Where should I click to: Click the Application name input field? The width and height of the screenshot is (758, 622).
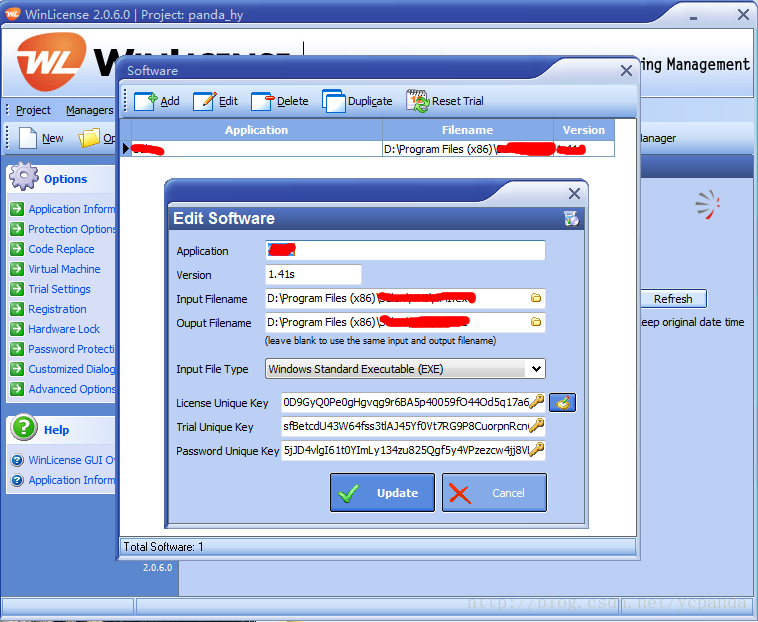click(x=405, y=250)
